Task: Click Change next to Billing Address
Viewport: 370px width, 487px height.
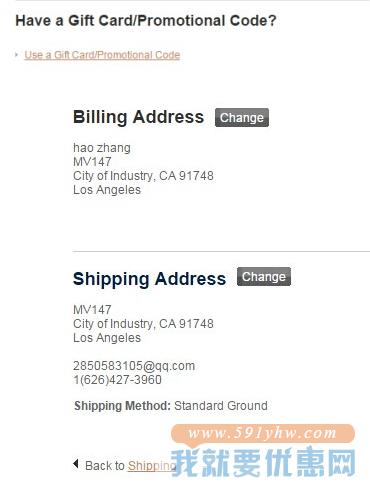Action: tap(242, 118)
